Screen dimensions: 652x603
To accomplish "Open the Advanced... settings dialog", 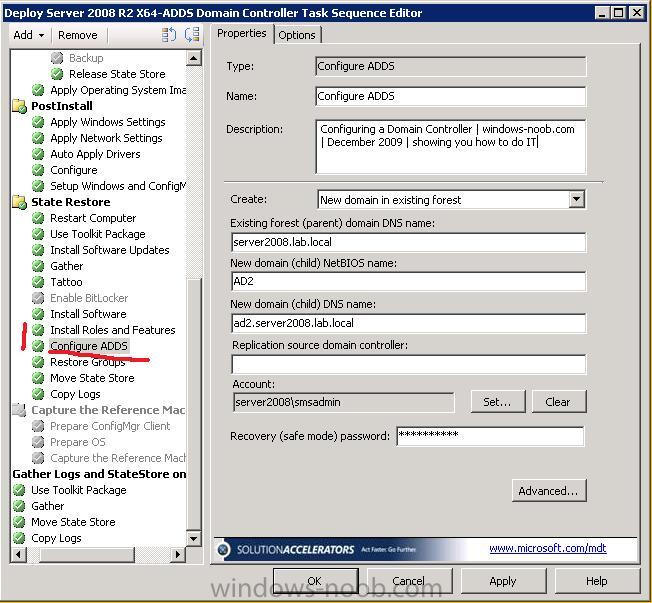I will coord(549,491).
